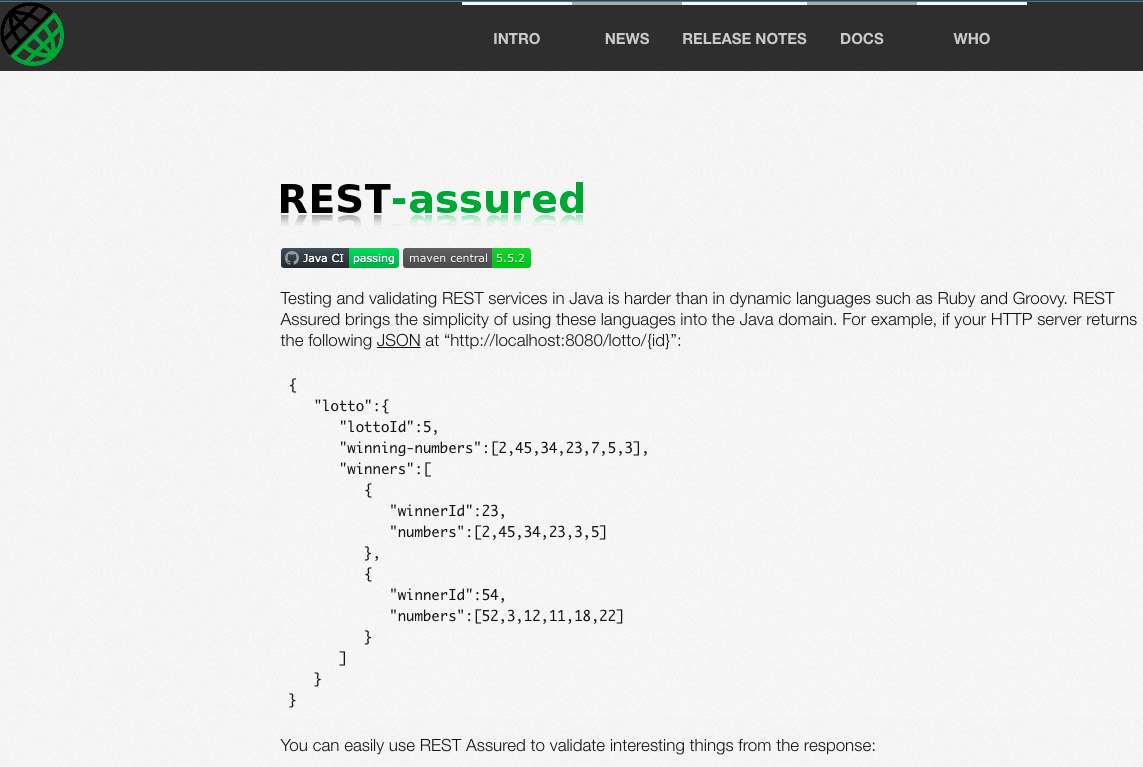Screen dimensions: 1143x767
Task: Open the NEWS section from the navigation
Action: (x=627, y=39)
